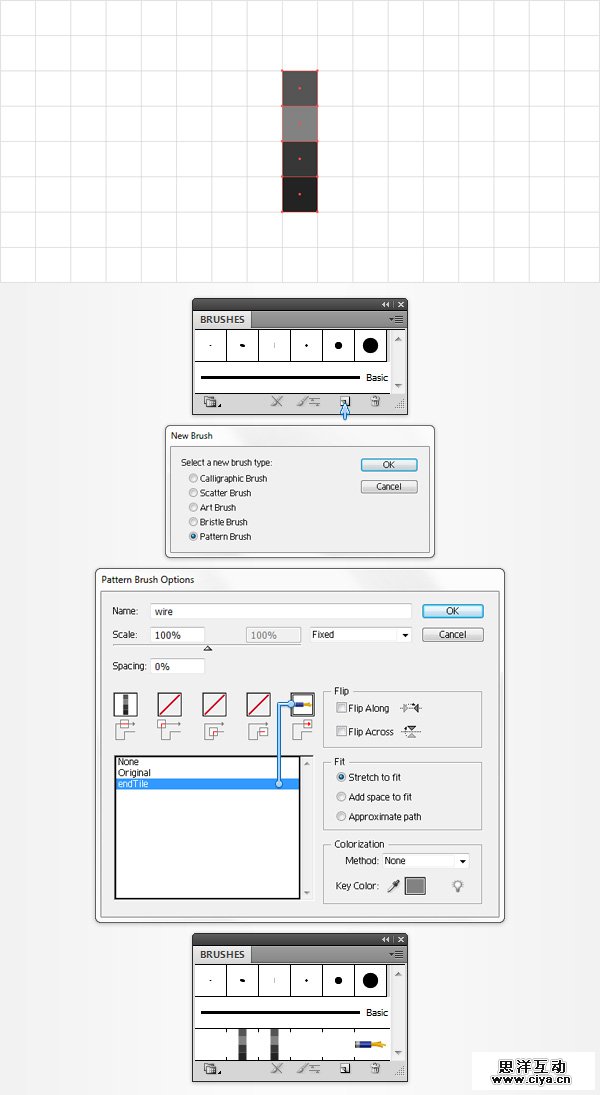Image resolution: width=600 pixels, height=1095 pixels.
Task: Click OK in the New Brush dialog
Action: (389, 465)
